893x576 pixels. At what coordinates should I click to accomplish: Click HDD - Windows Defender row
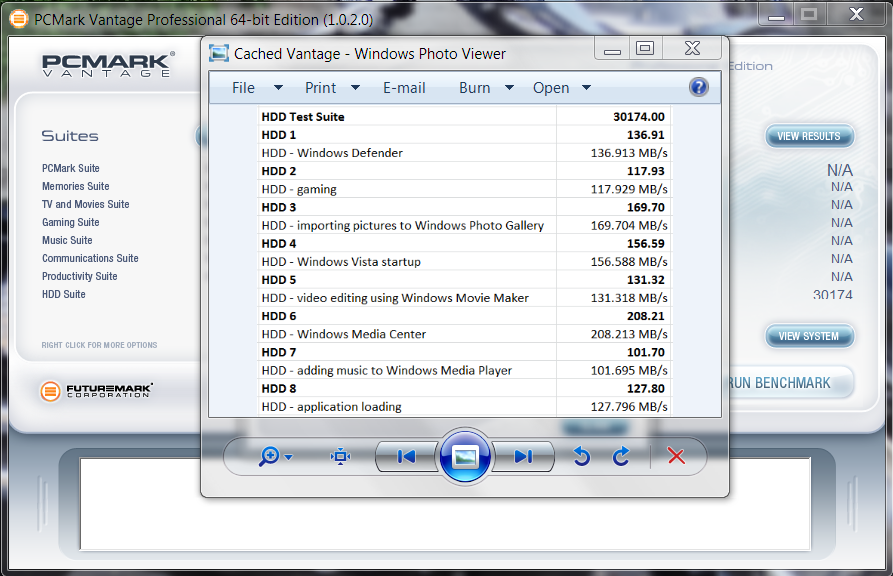click(x=465, y=153)
